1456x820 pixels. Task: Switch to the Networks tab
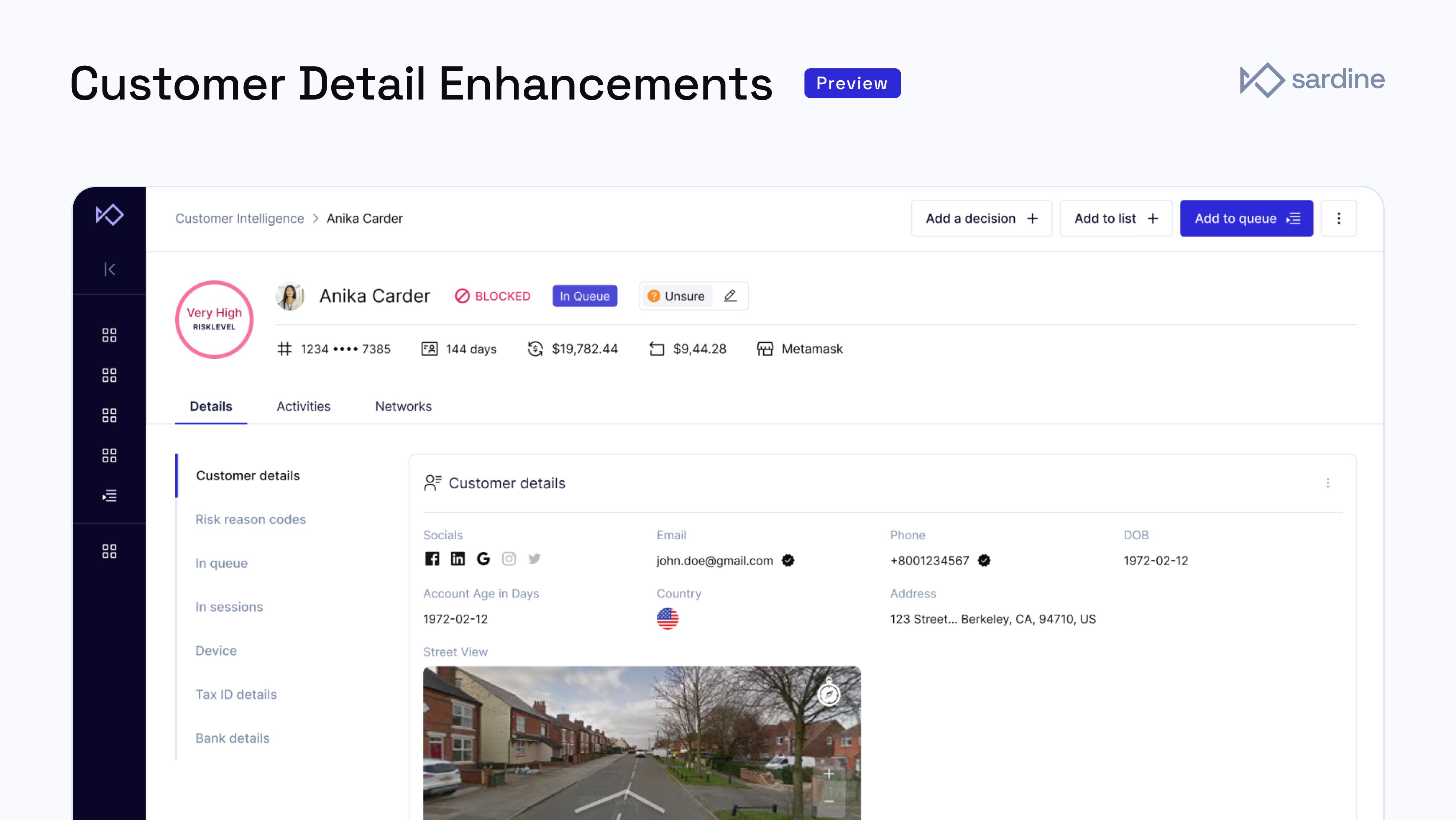click(x=403, y=406)
